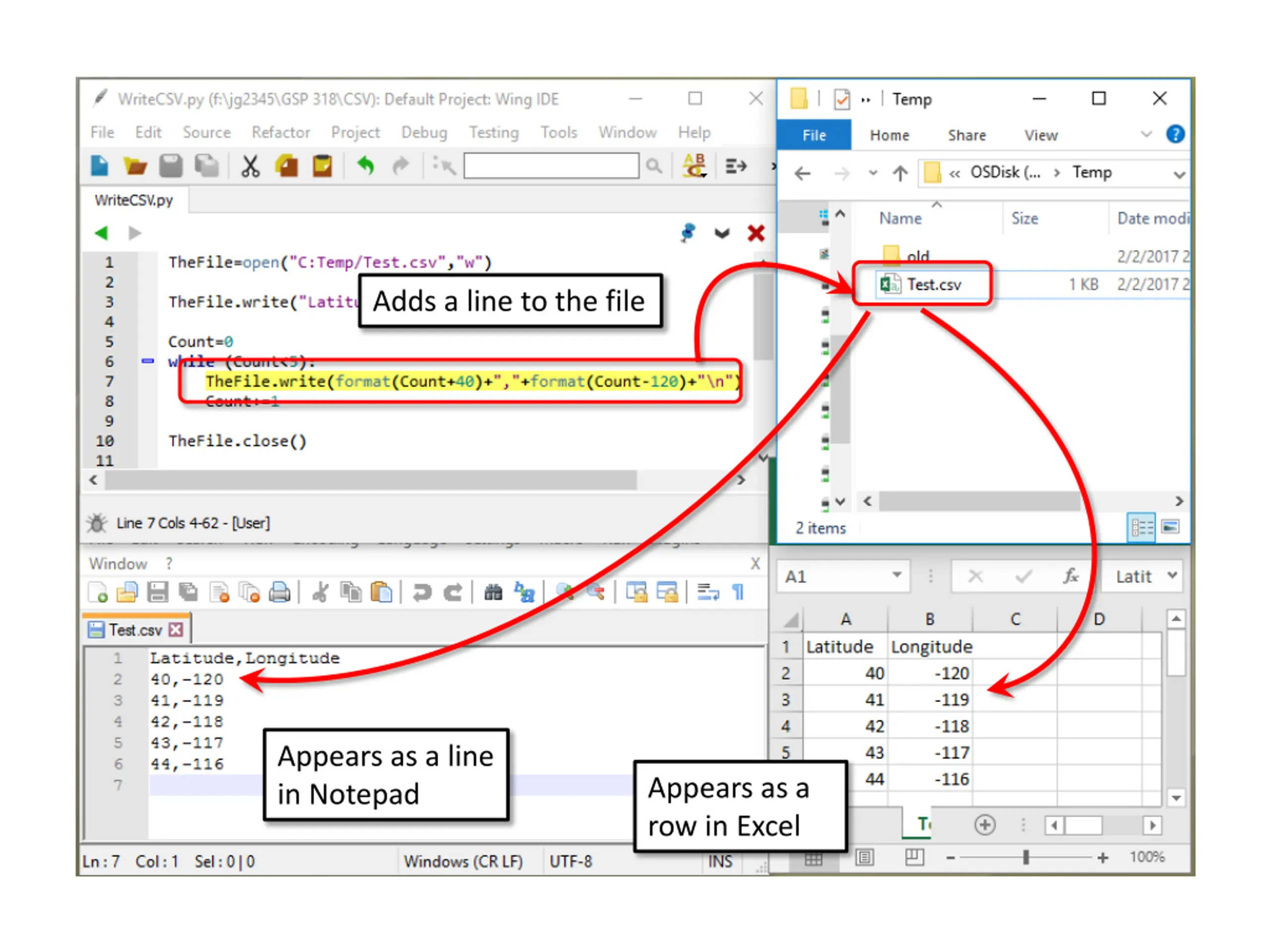Image resolution: width=1270 pixels, height=952 pixels.
Task: Close the Test.csv tab in Notepad++
Action: click(176, 630)
